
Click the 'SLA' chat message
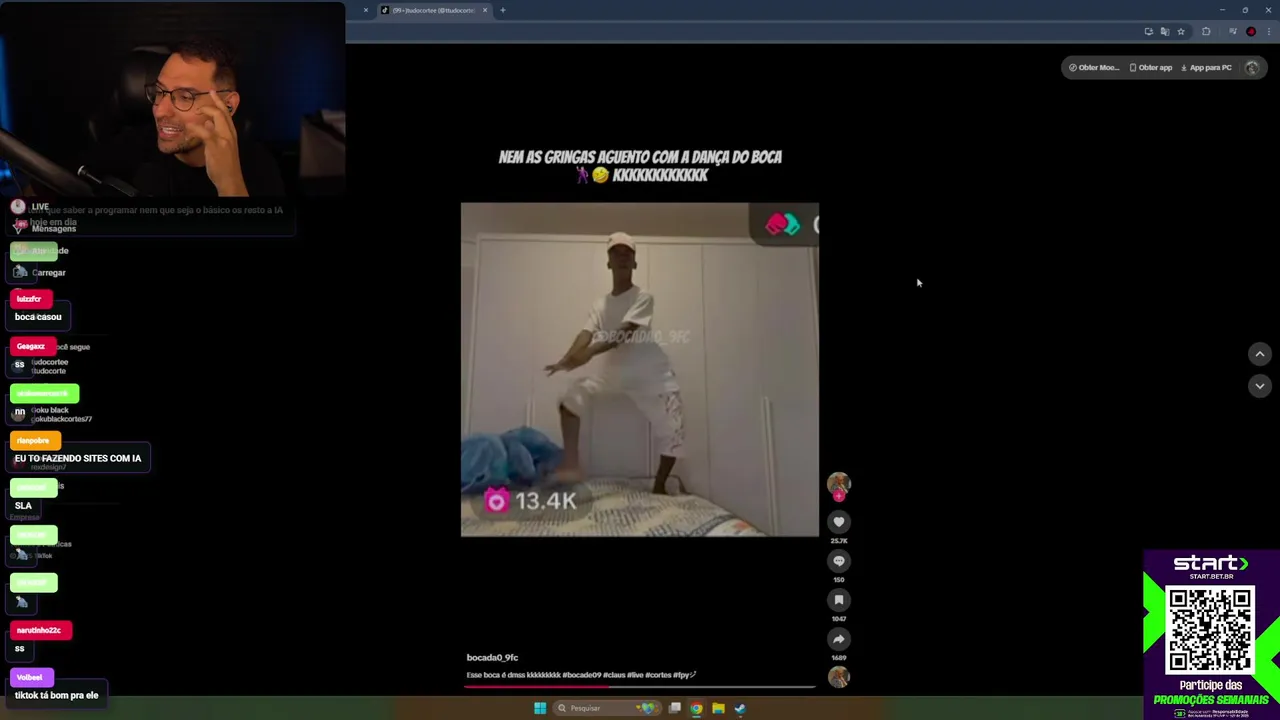click(x=23, y=506)
